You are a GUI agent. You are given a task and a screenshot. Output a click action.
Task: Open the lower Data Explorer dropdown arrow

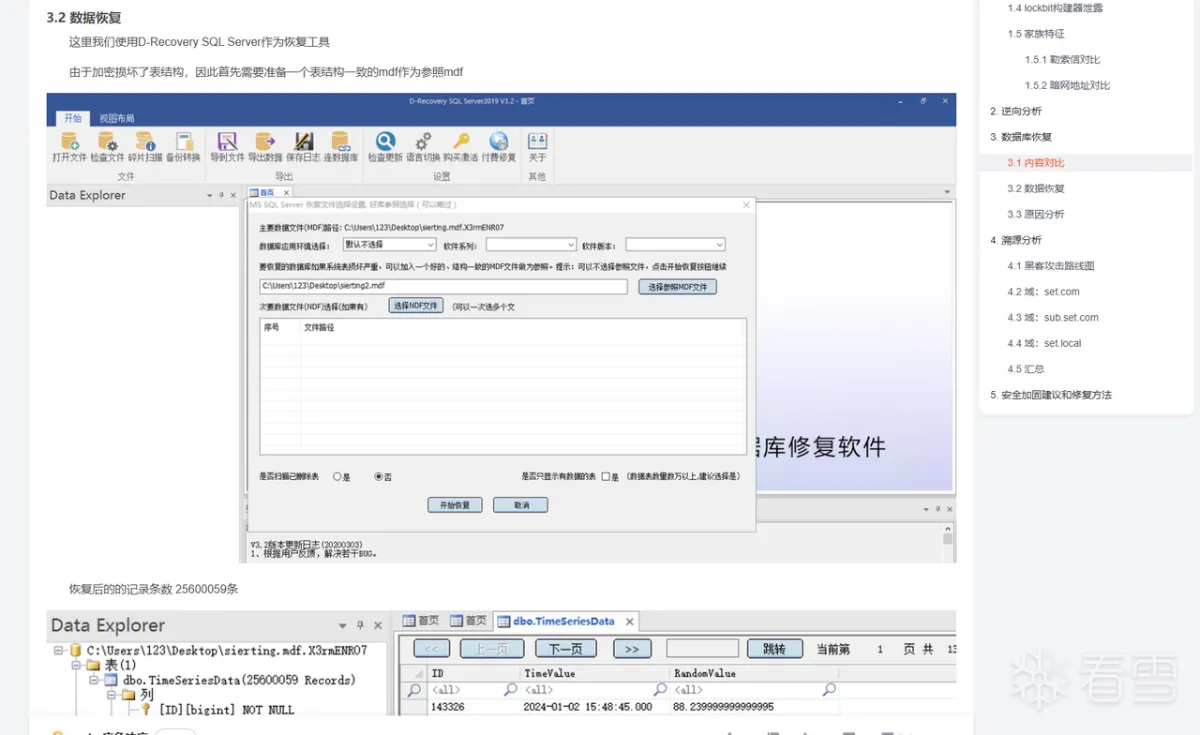(344, 625)
